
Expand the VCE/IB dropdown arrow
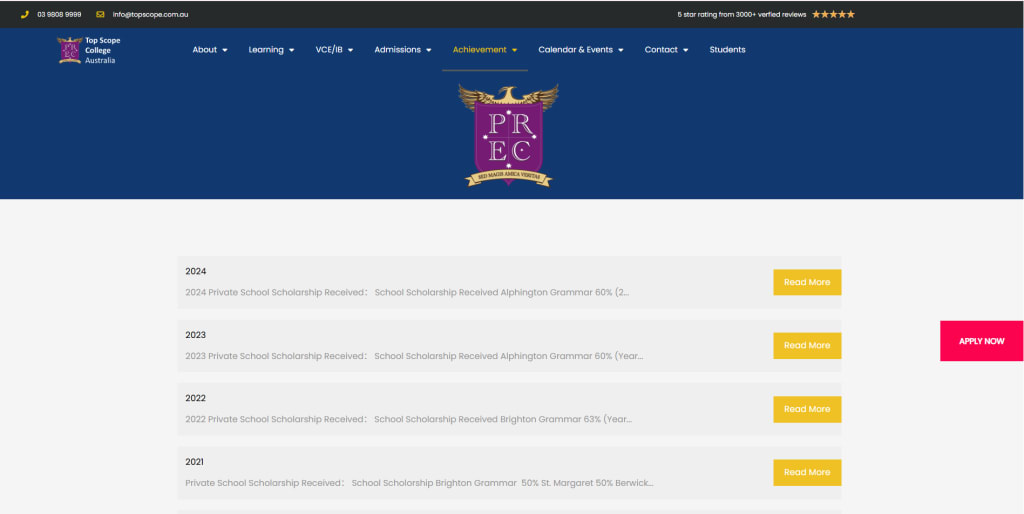pyautogui.click(x=350, y=50)
